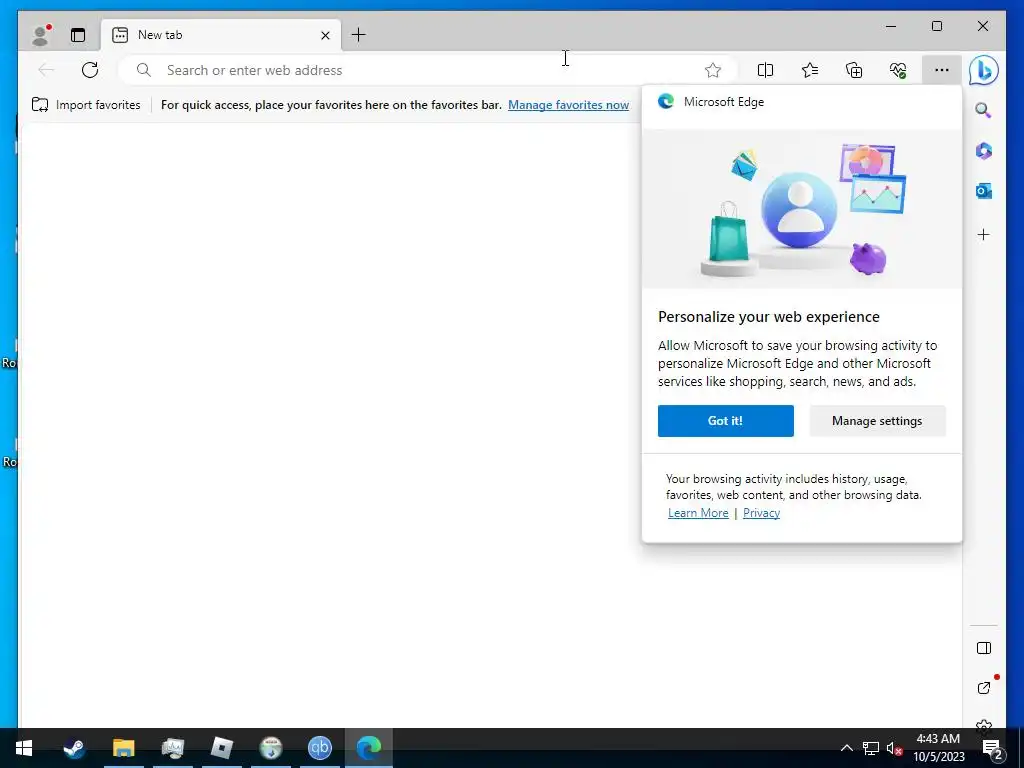1024x768 pixels.
Task: Open the profile avatar menu
Action: coord(40,35)
